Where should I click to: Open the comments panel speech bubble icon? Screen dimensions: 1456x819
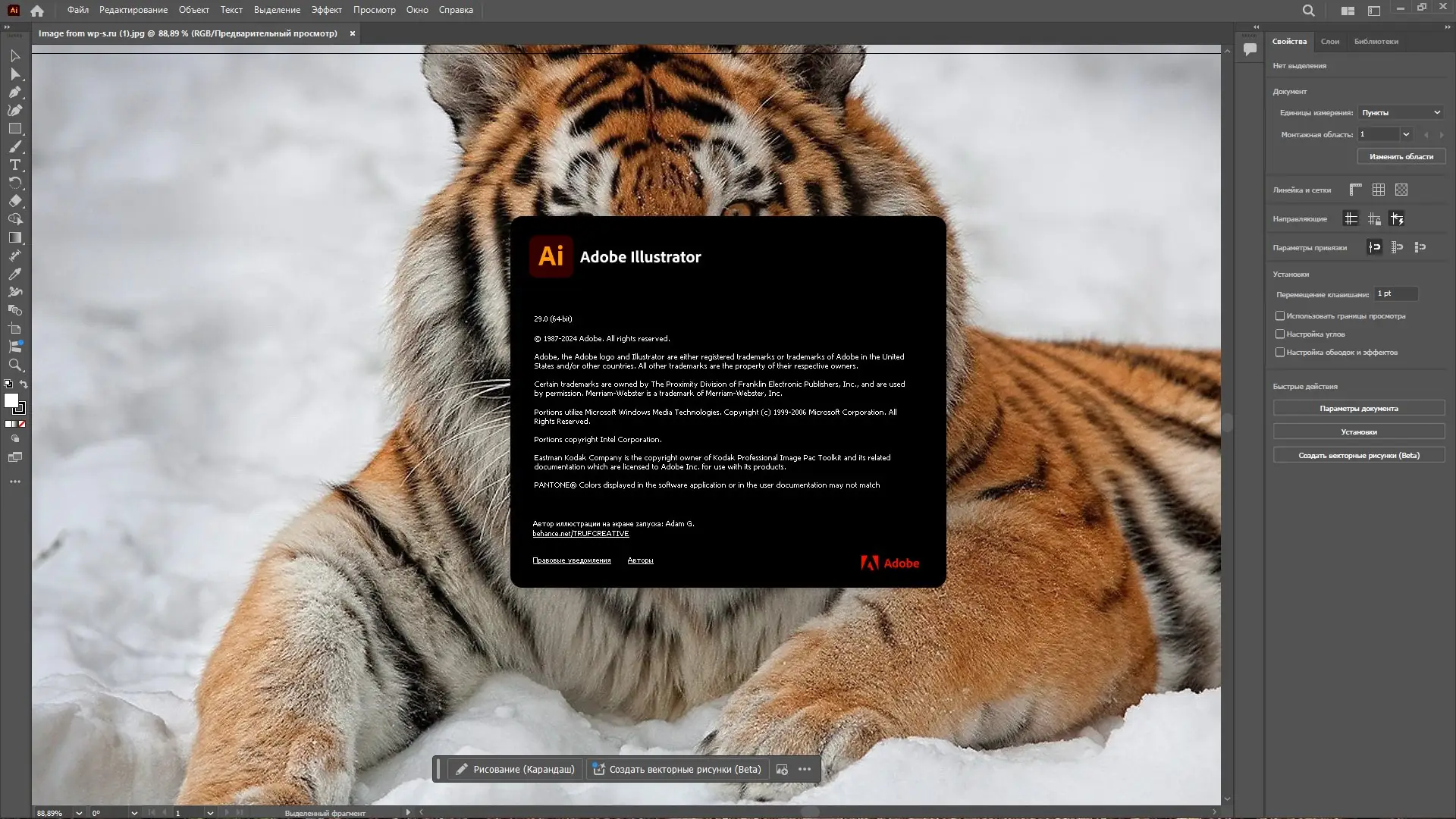tap(1250, 49)
